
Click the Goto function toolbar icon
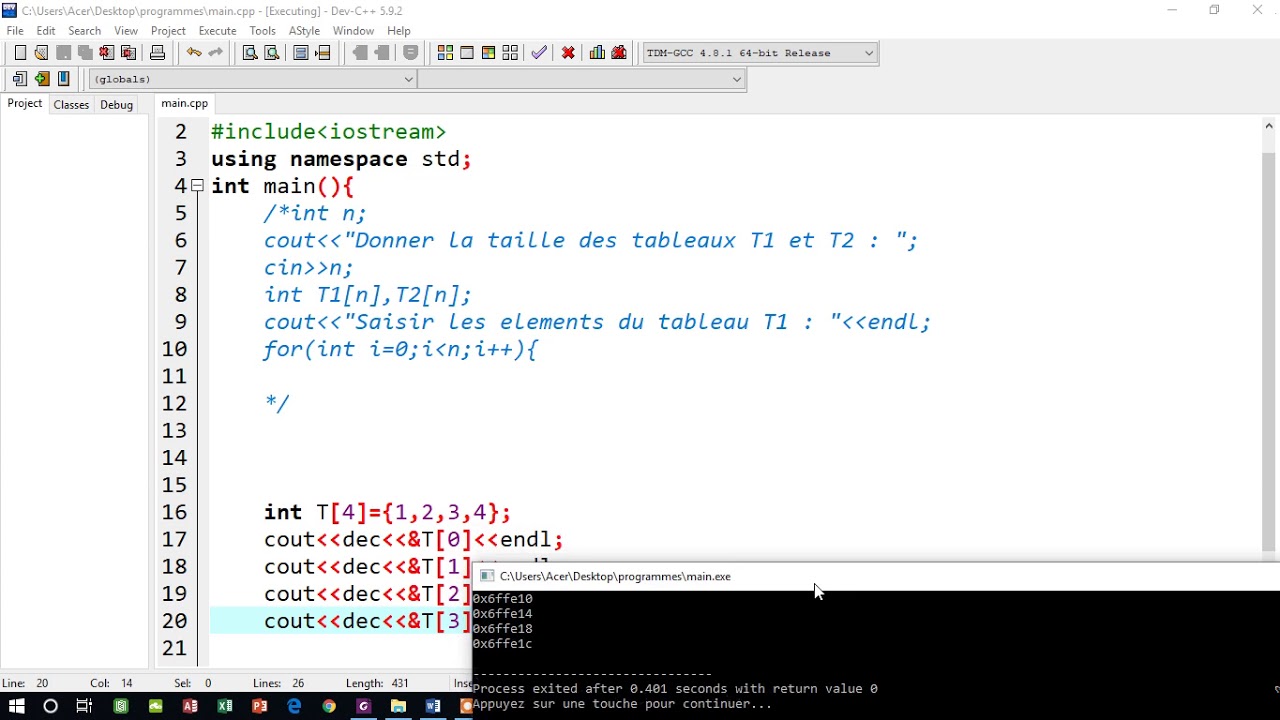click(301, 53)
